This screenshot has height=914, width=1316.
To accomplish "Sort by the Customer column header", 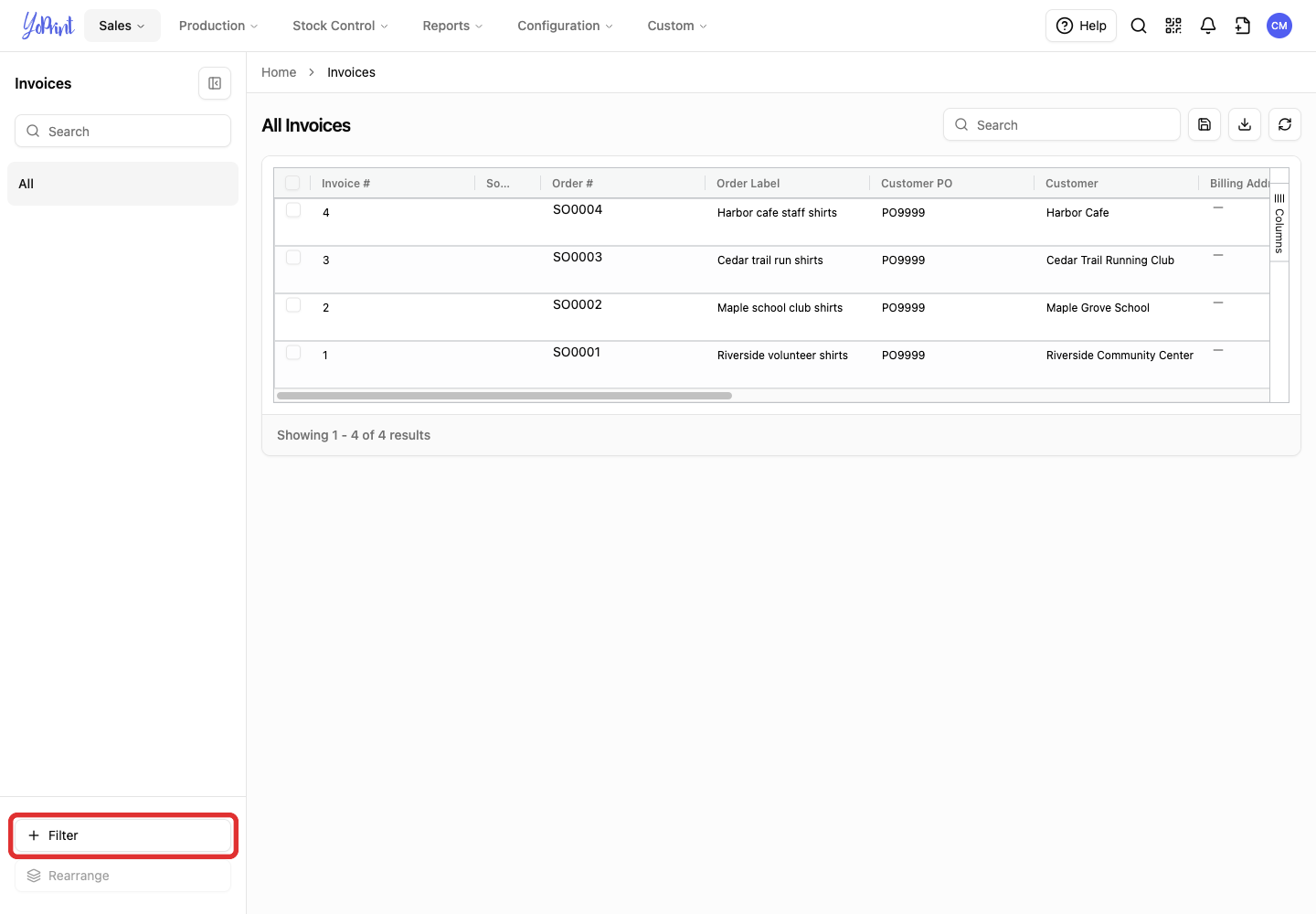I will (1071, 184).
